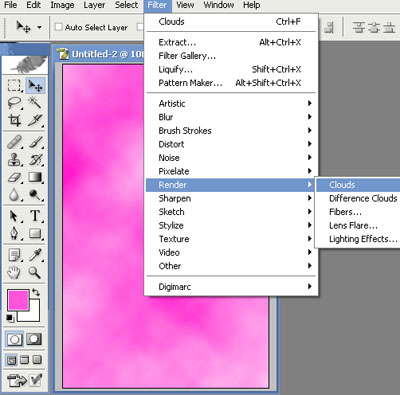Switch to Quick Mask mode

[x=34, y=339]
